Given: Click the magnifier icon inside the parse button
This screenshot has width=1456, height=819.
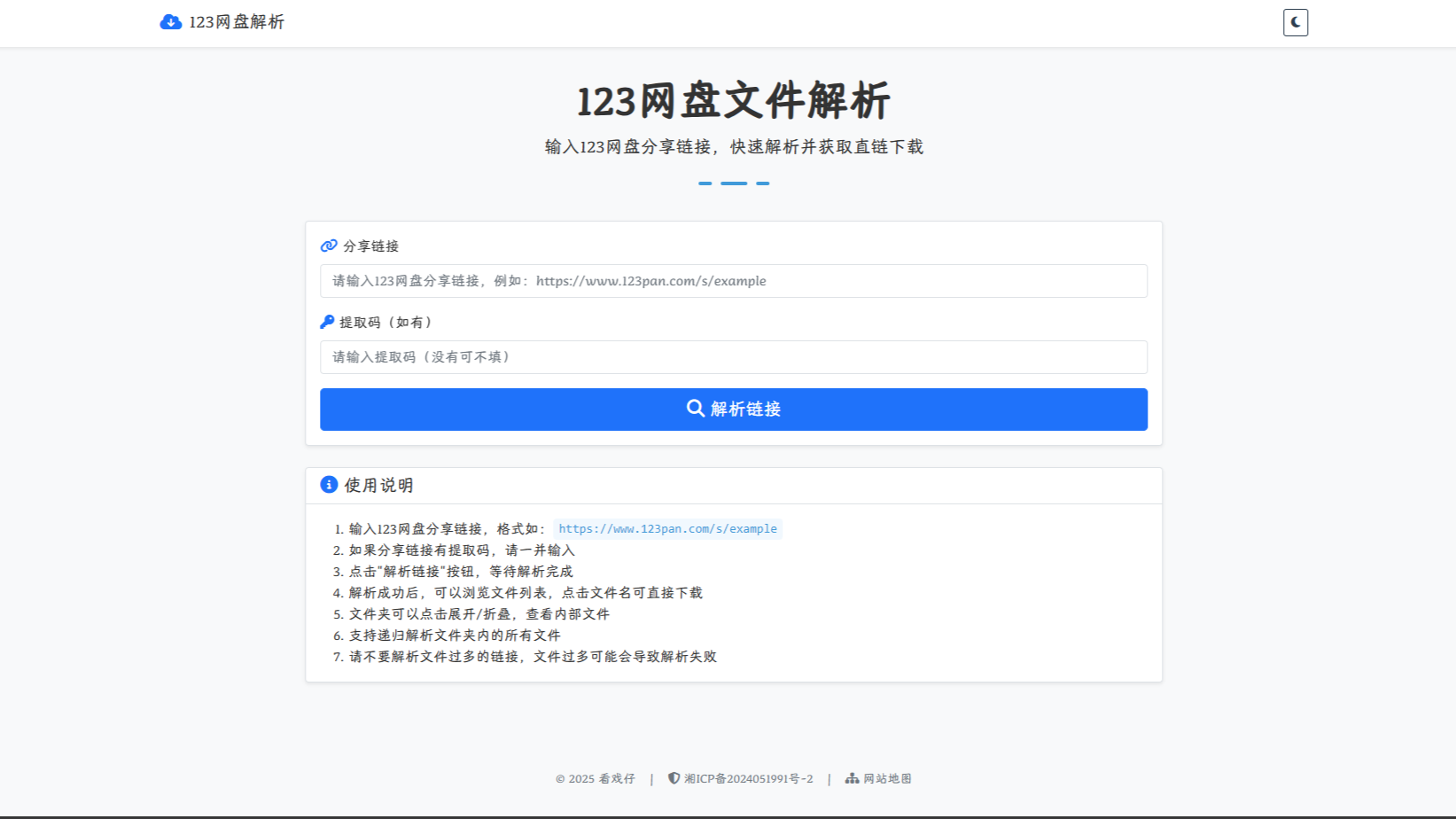Looking at the screenshot, I should click(695, 409).
